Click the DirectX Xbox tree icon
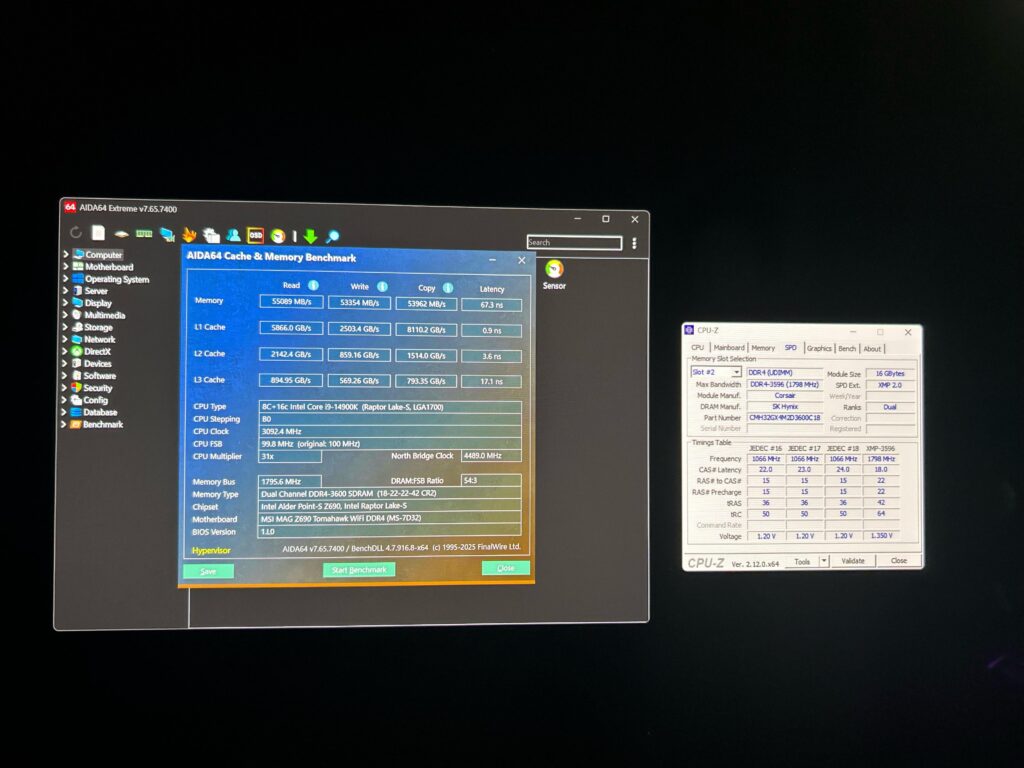This screenshot has height=768, width=1024. [x=77, y=351]
